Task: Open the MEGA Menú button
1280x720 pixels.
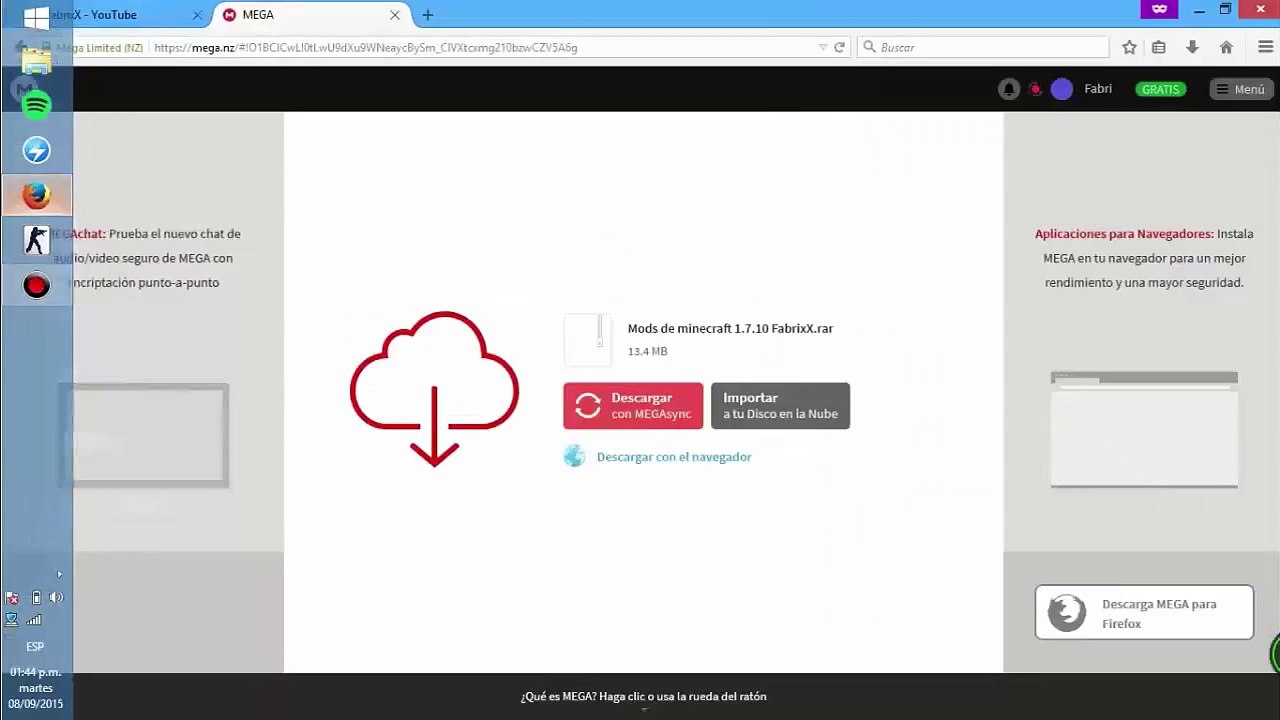Action: 1239,89
